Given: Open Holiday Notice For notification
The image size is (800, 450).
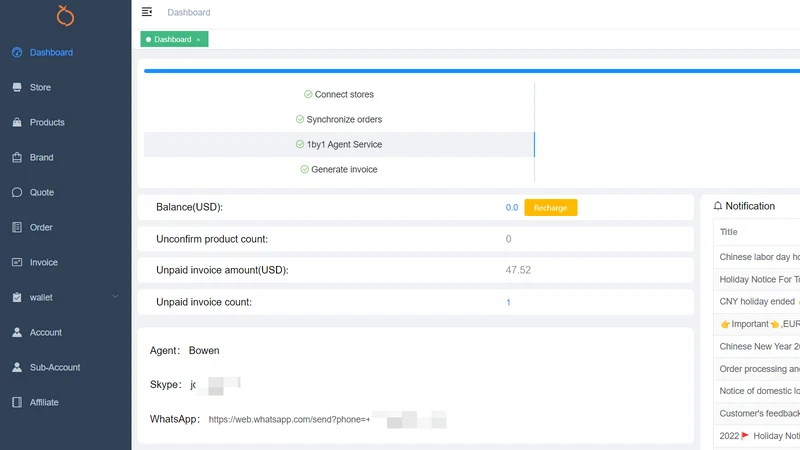Looking at the screenshot, I should pos(757,279).
